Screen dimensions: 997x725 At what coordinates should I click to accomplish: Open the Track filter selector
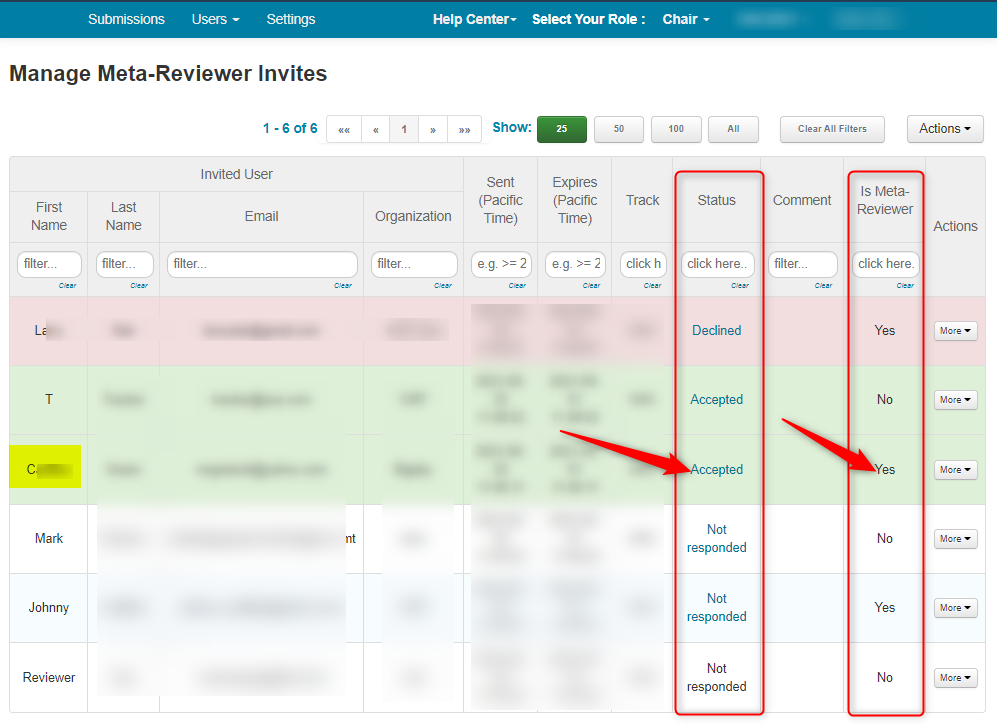pos(643,264)
